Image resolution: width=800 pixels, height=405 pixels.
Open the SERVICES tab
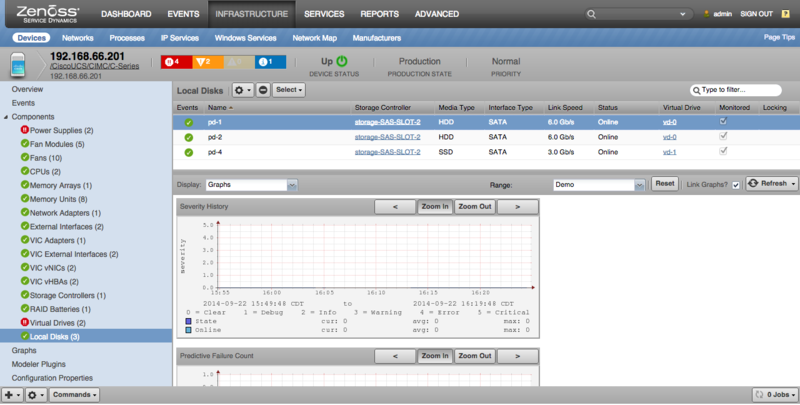pyautogui.click(x=324, y=14)
